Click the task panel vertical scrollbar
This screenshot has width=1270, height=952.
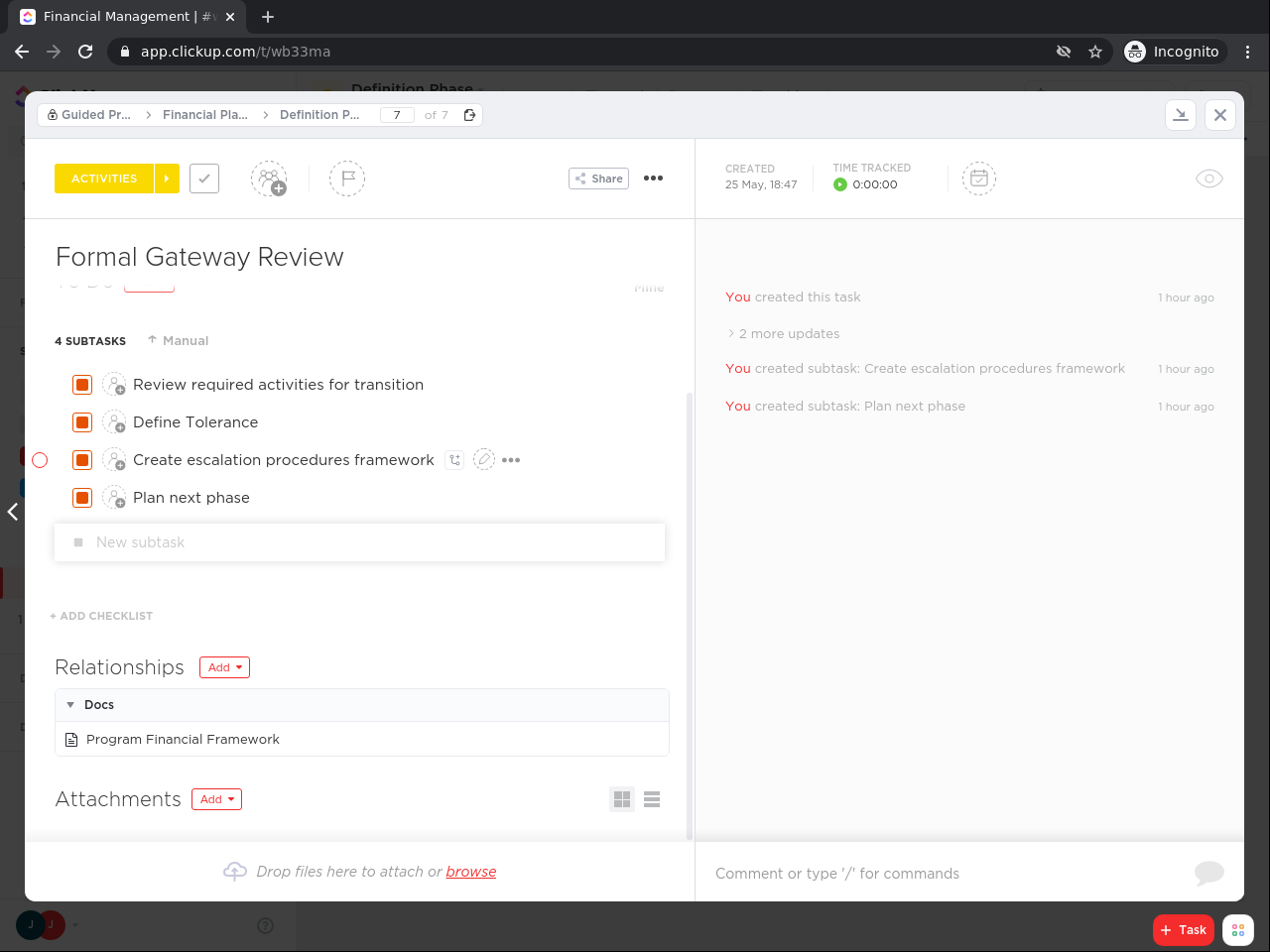[690, 615]
